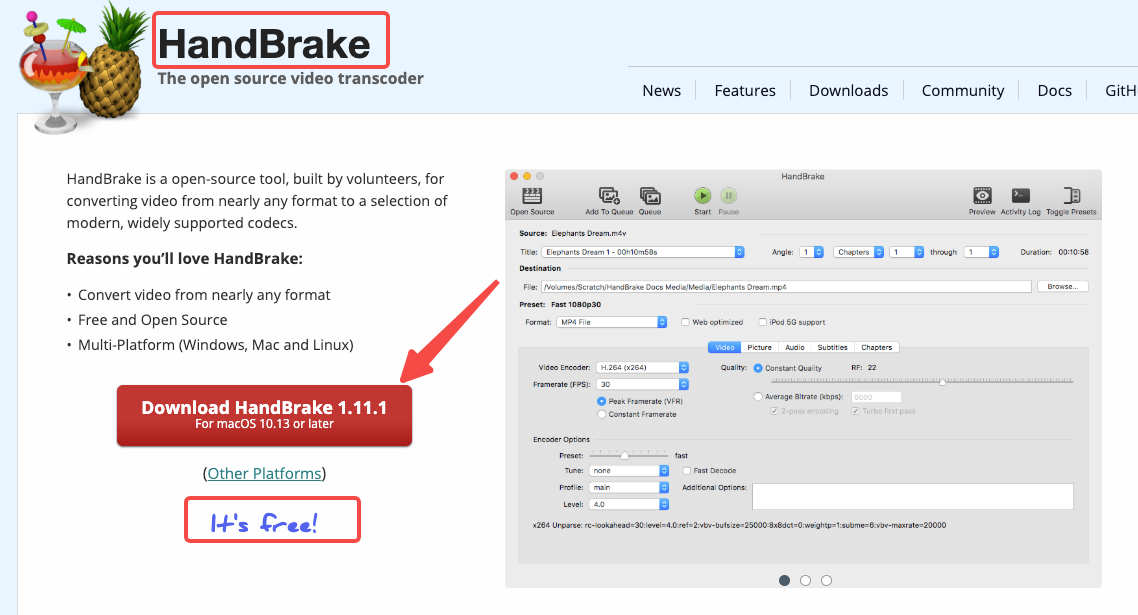Open the Tune dropdown set to none
Screen dimensions: 1138x615
[629, 471]
